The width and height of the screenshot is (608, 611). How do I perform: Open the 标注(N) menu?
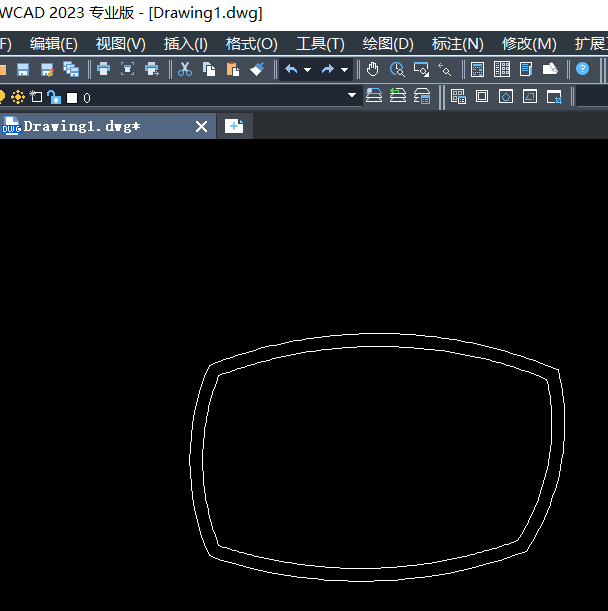458,44
